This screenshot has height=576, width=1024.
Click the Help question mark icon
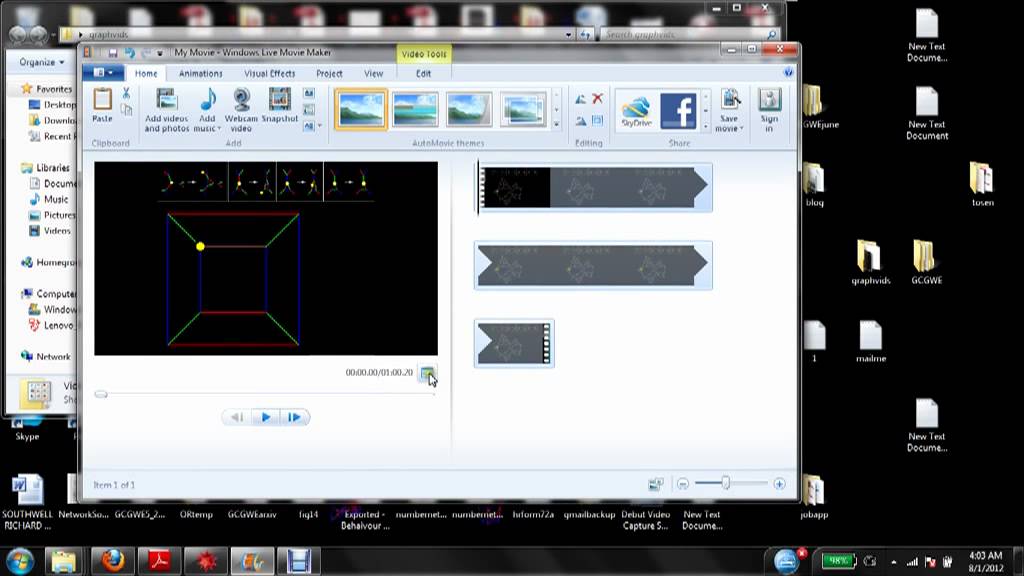788,72
